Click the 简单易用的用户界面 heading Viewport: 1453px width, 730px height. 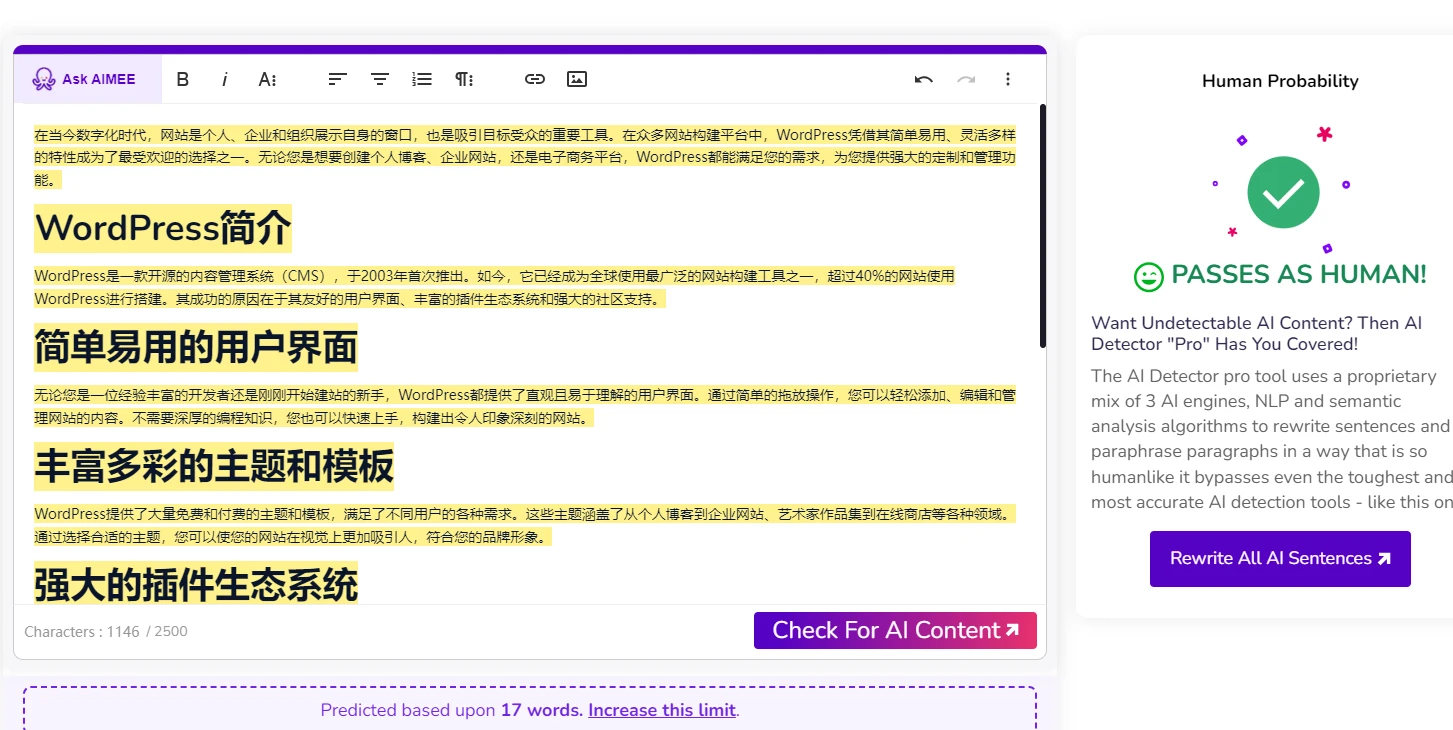pyautogui.click(x=196, y=347)
